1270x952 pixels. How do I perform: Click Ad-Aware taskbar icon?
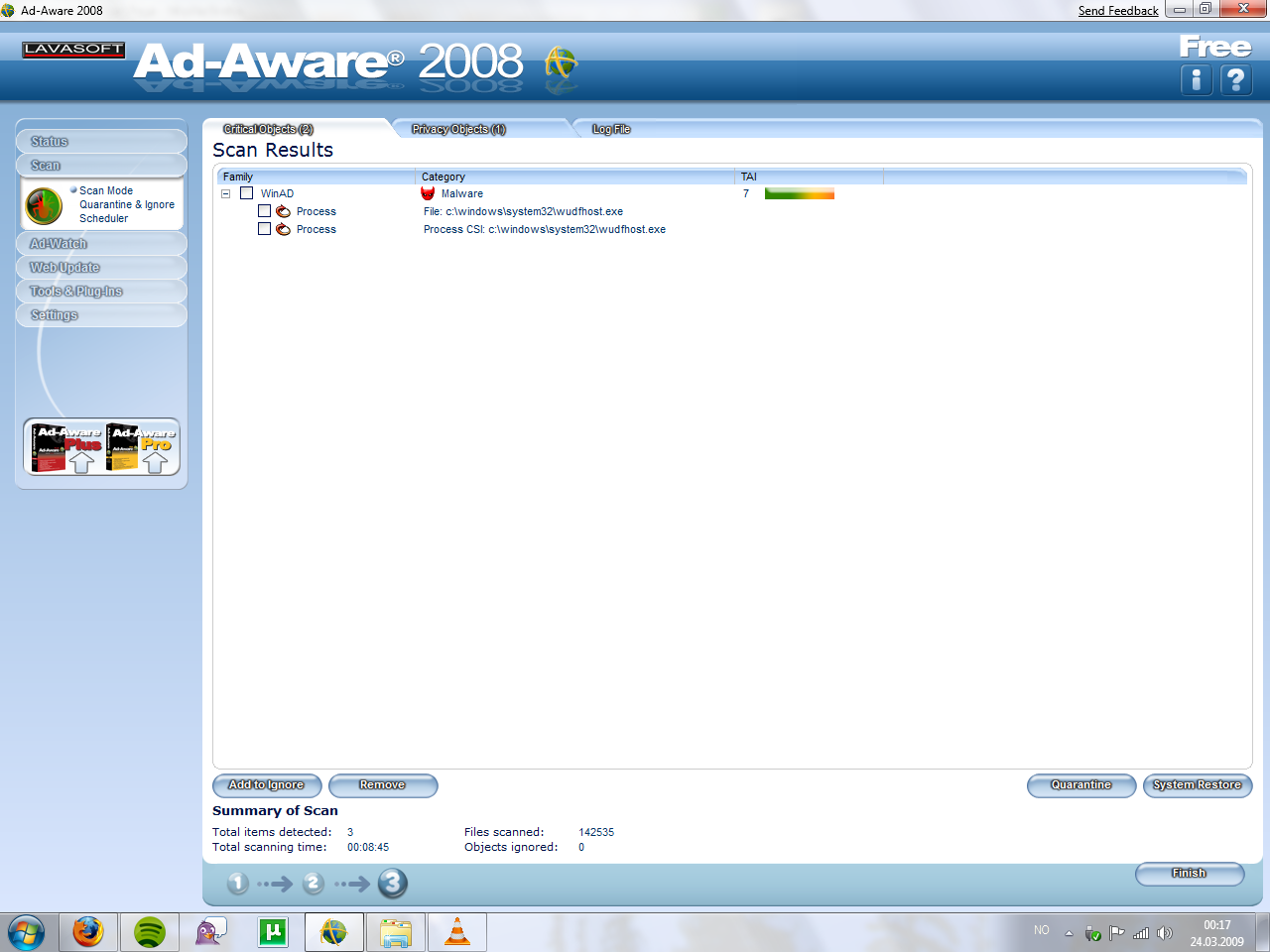pyautogui.click(x=333, y=933)
